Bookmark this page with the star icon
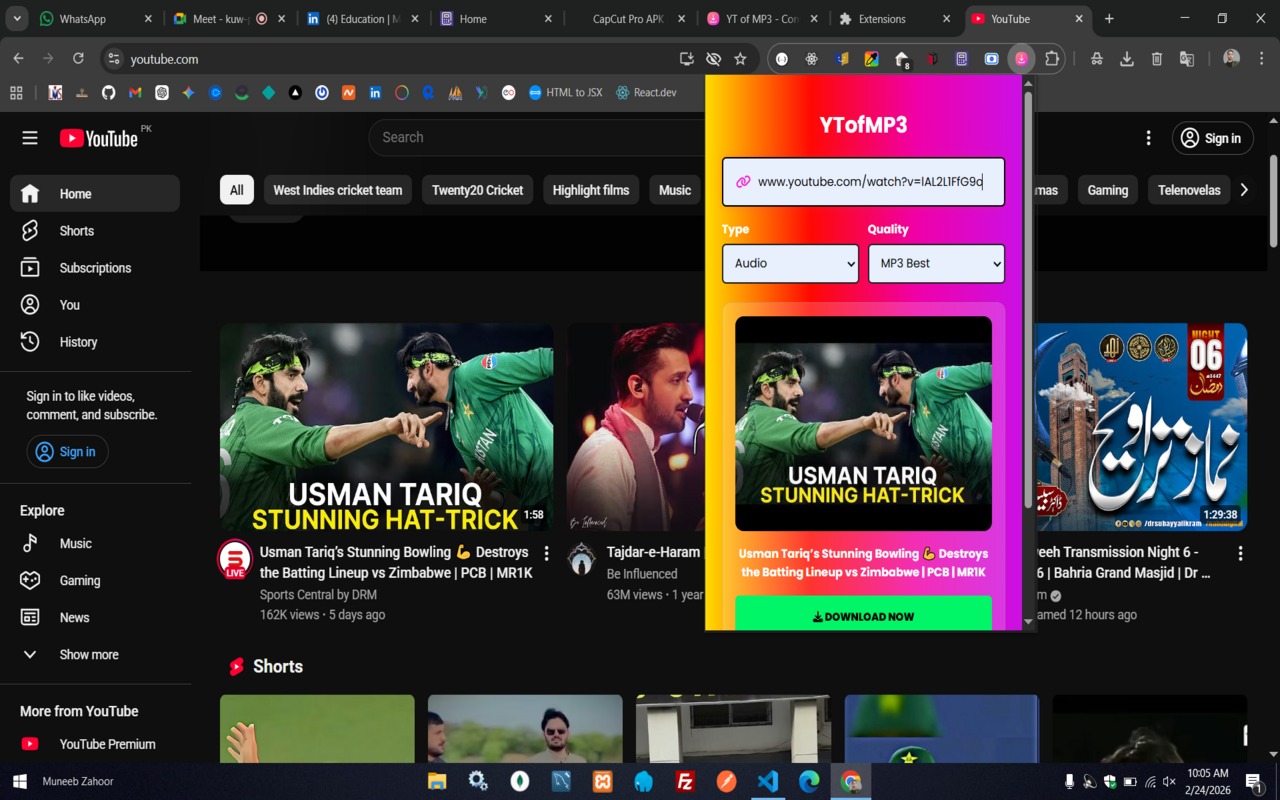This screenshot has height=800, width=1280. [740, 59]
